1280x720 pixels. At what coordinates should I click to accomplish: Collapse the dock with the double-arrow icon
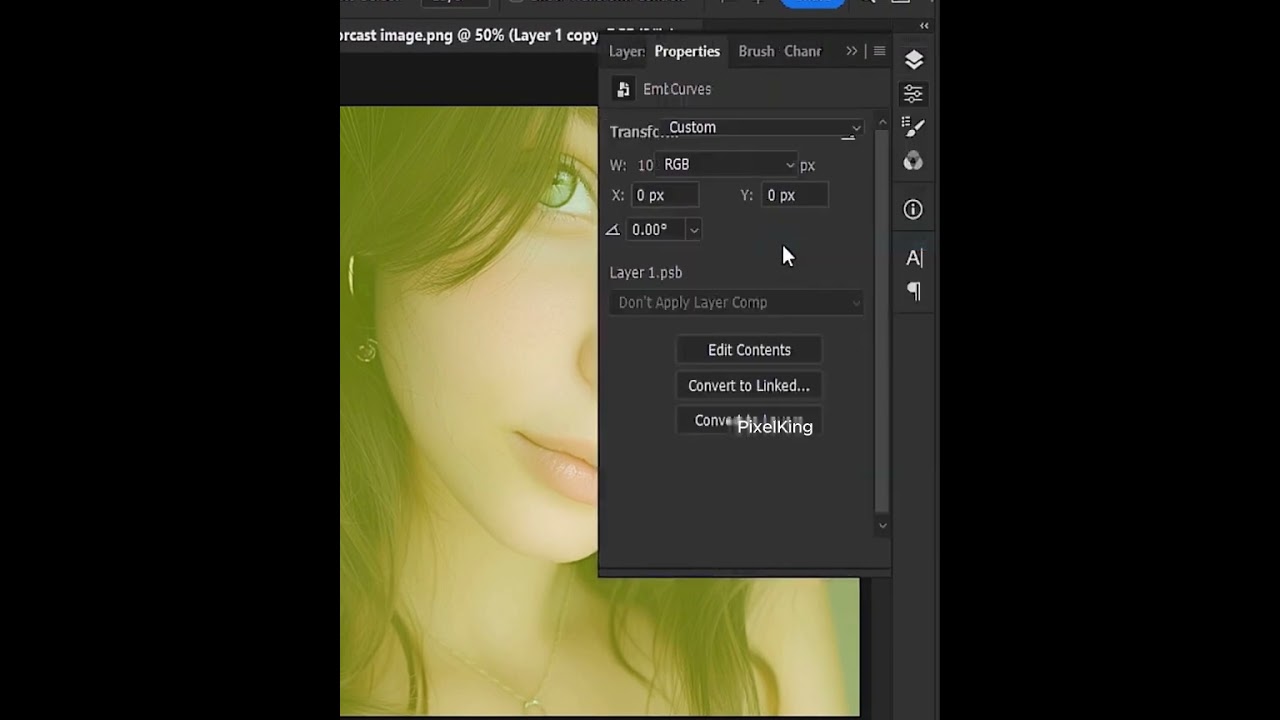coord(924,26)
